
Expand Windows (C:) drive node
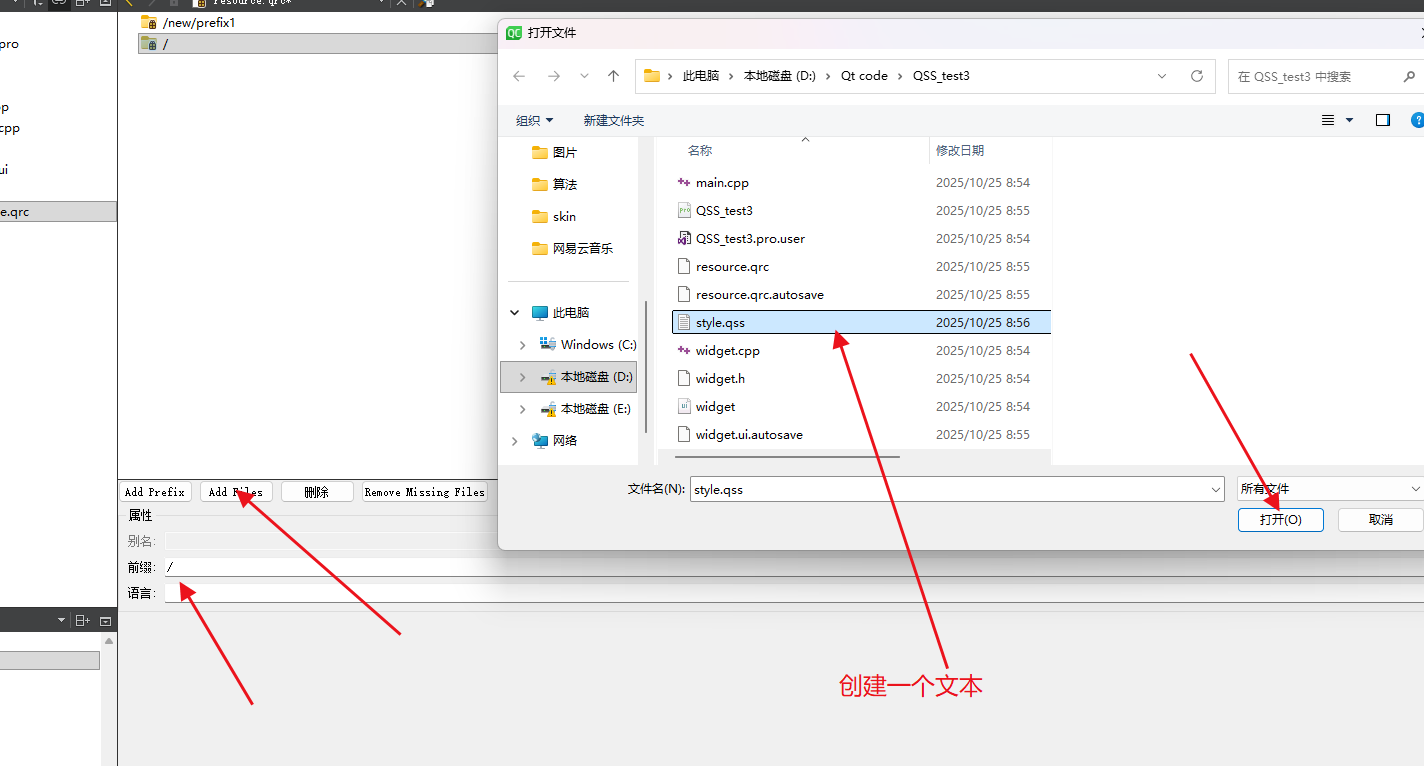pos(523,345)
